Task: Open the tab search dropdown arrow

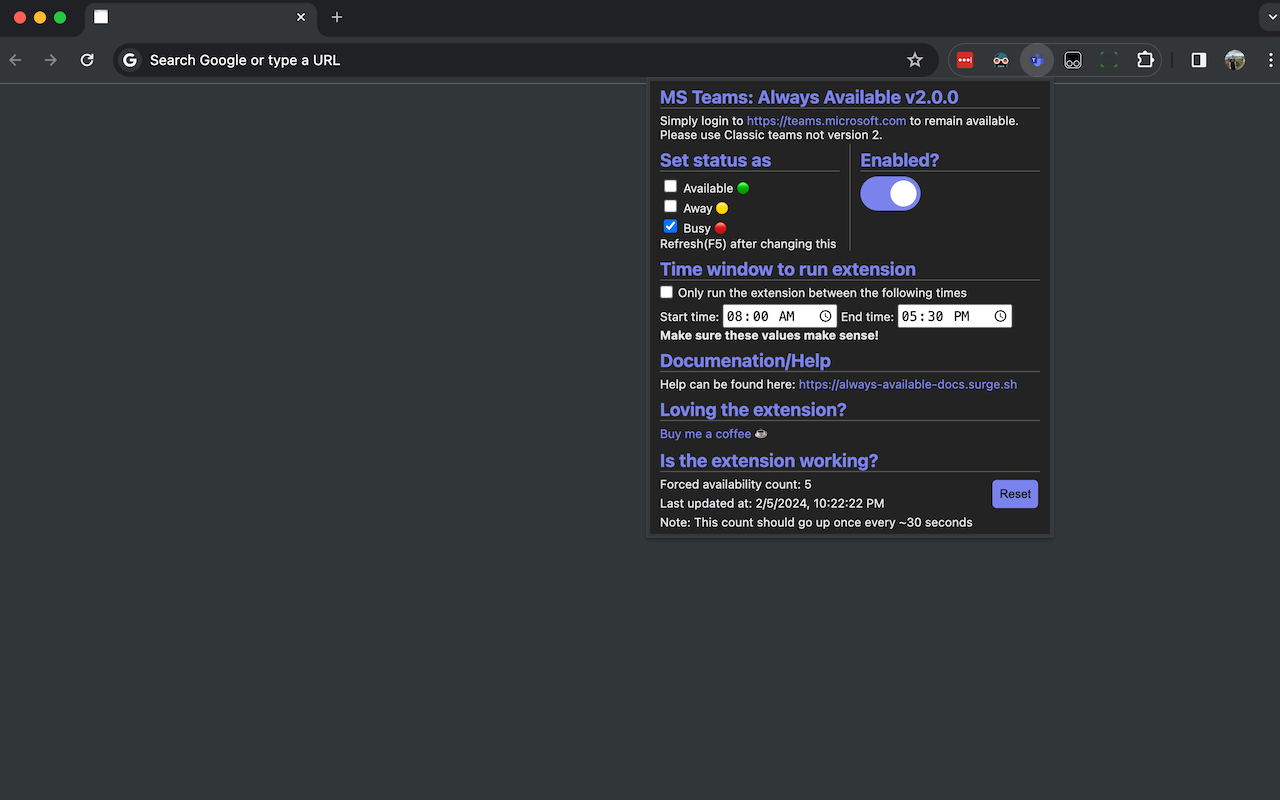Action: click(x=1269, y=17)
